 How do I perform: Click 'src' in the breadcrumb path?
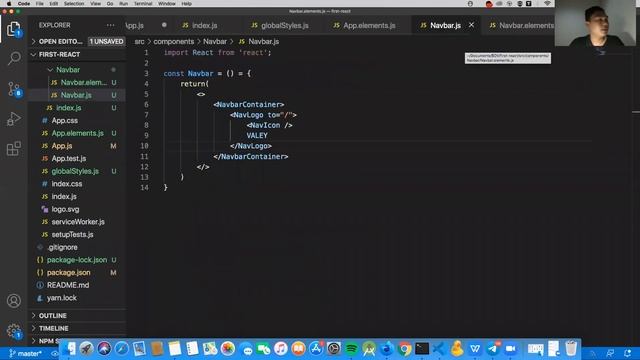point(139,42)
